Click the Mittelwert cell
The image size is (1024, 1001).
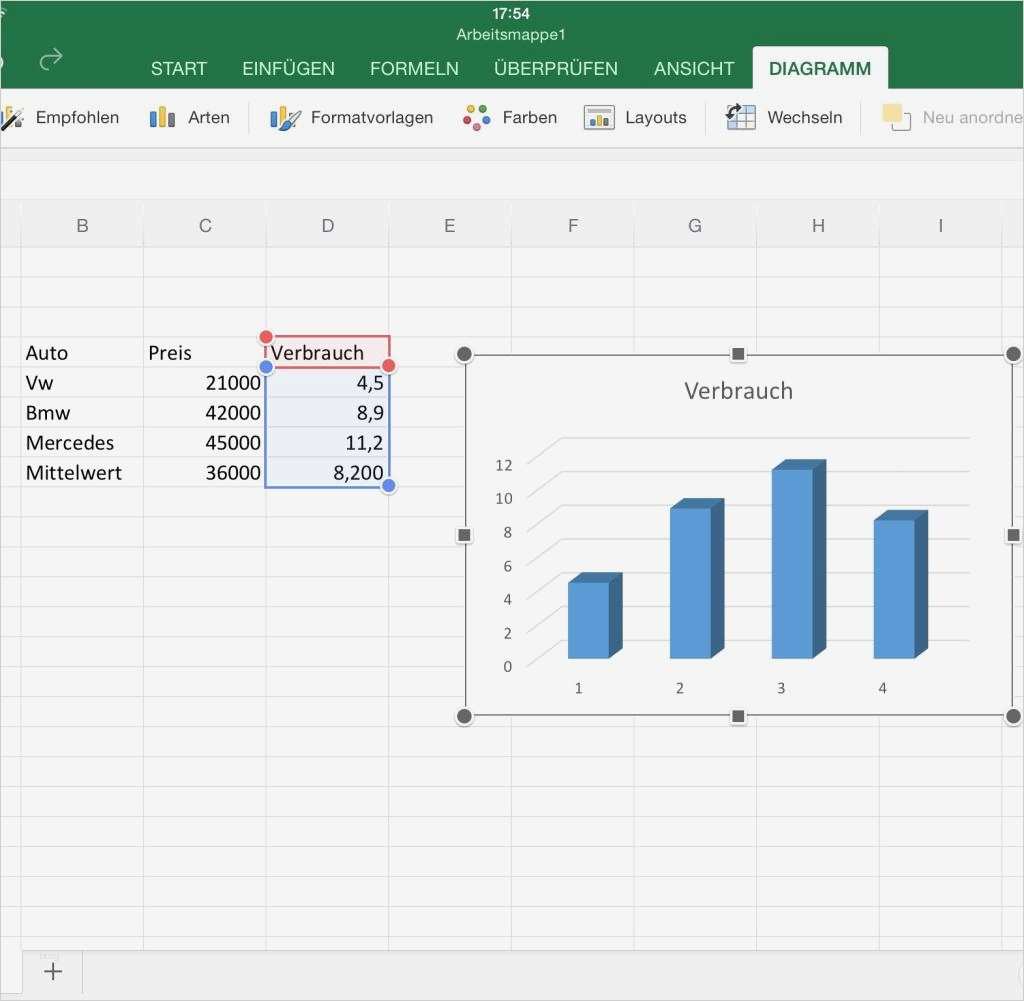[x=82, y=473]
